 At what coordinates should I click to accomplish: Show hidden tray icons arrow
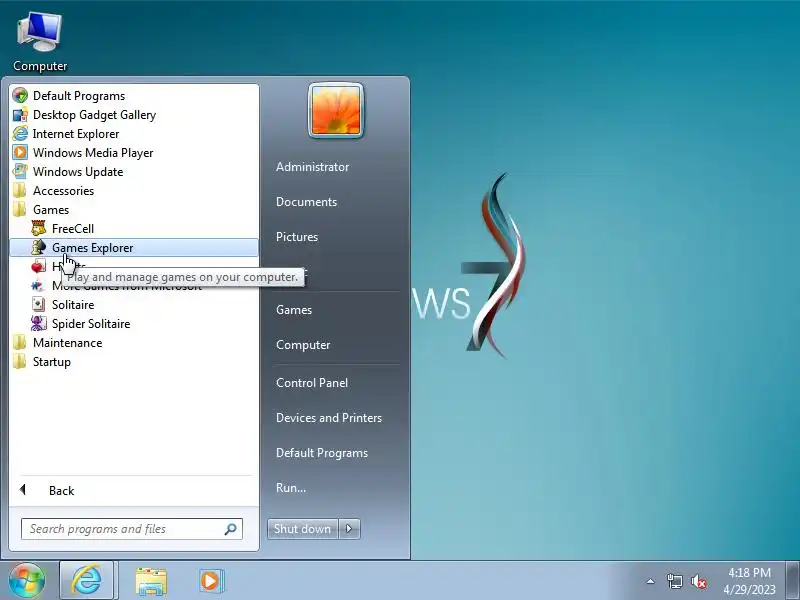(651, 581)
